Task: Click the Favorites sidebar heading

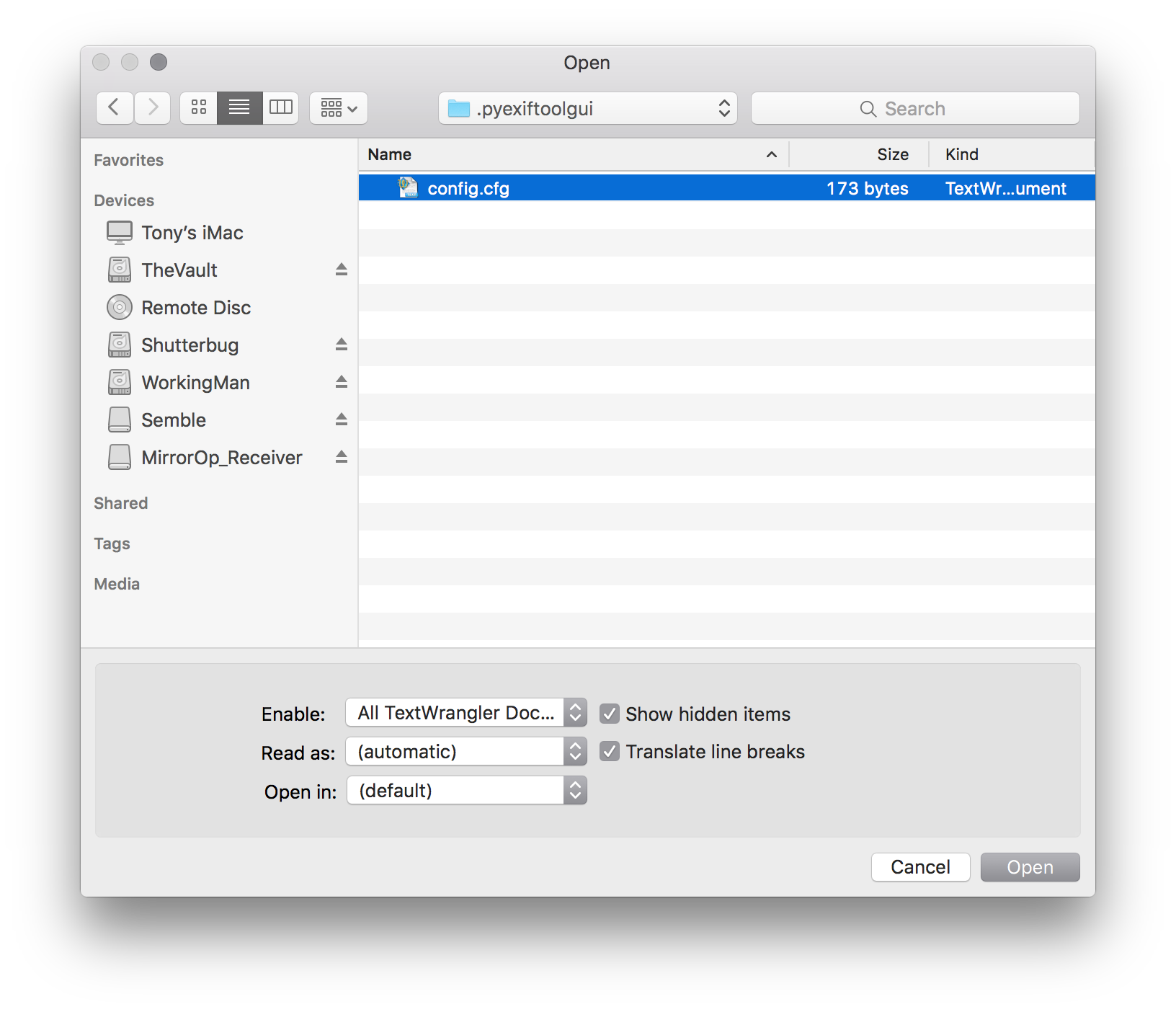Action: 129,160
